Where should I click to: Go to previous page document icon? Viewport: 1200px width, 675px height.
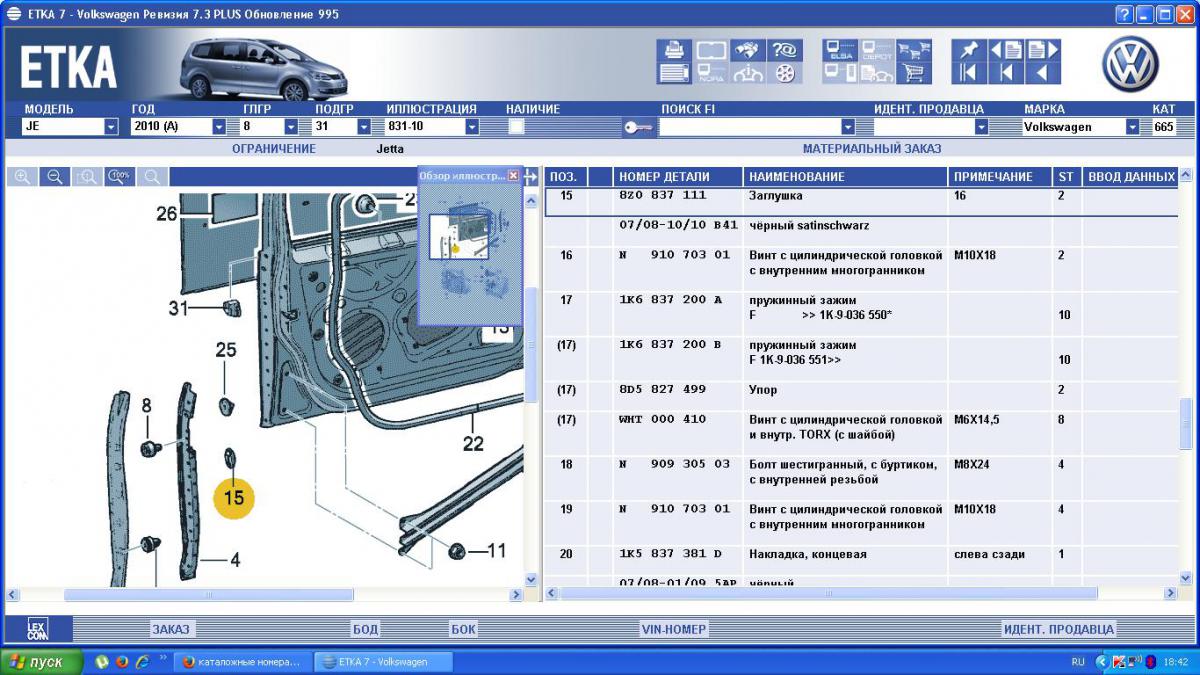pos(1006,50)
